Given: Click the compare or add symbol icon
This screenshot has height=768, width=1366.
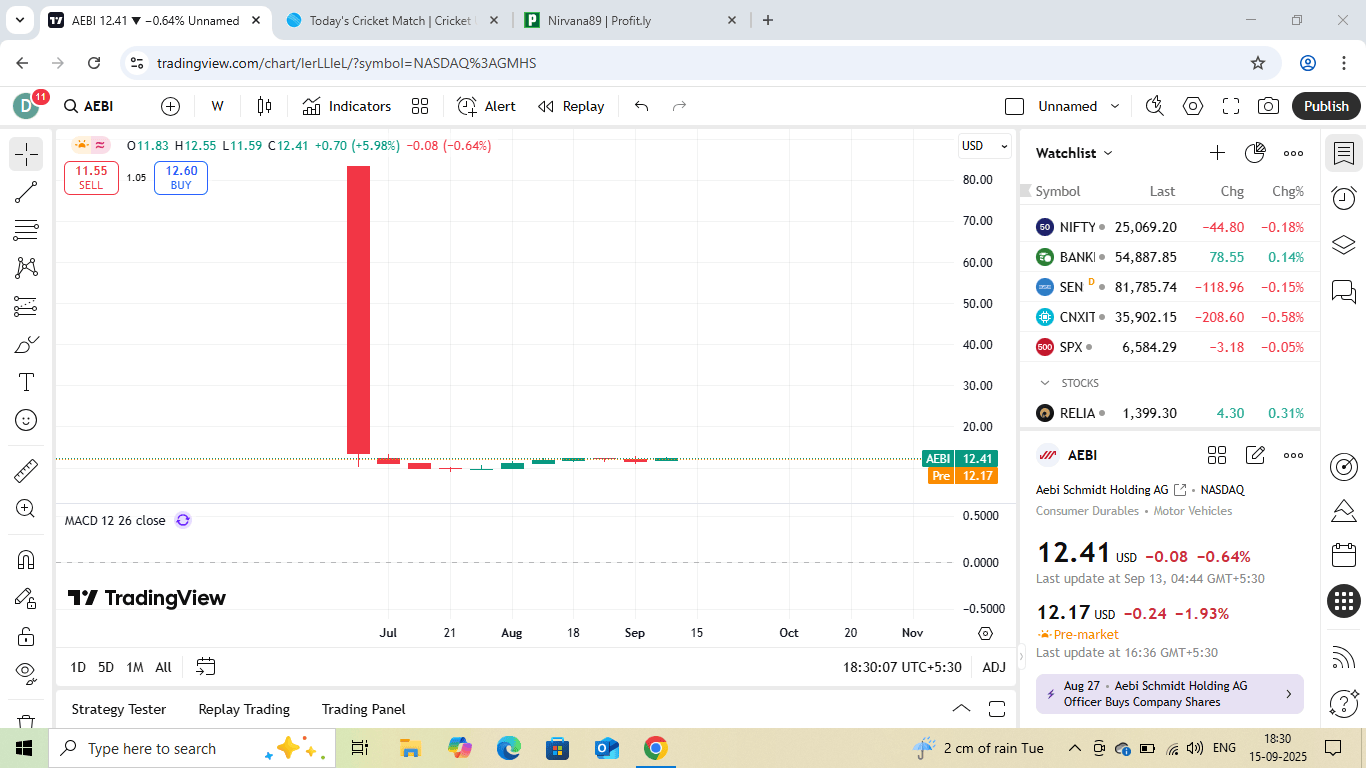Looking at the screenshot, I should click(x=170, y=106).
